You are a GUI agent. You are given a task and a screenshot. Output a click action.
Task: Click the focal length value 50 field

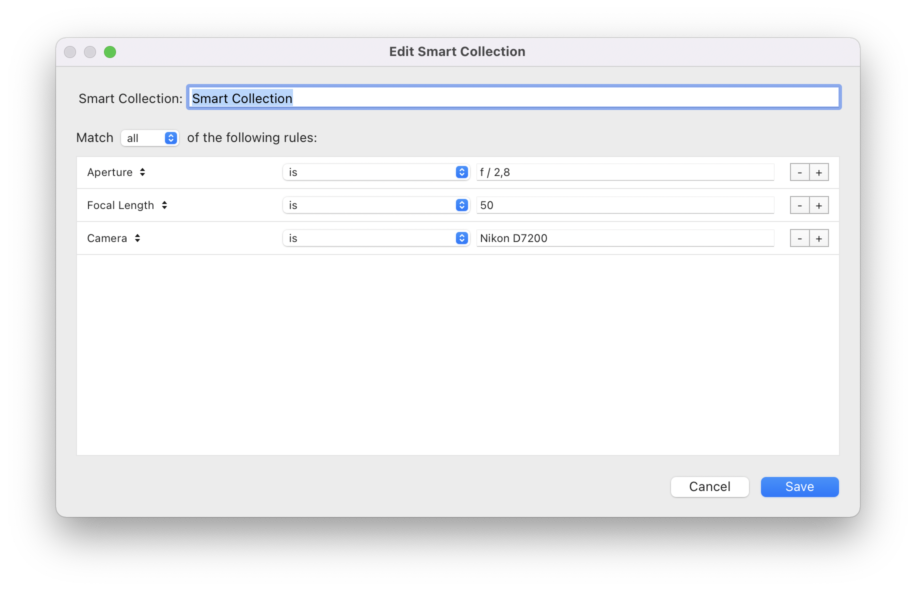[624, 205]
